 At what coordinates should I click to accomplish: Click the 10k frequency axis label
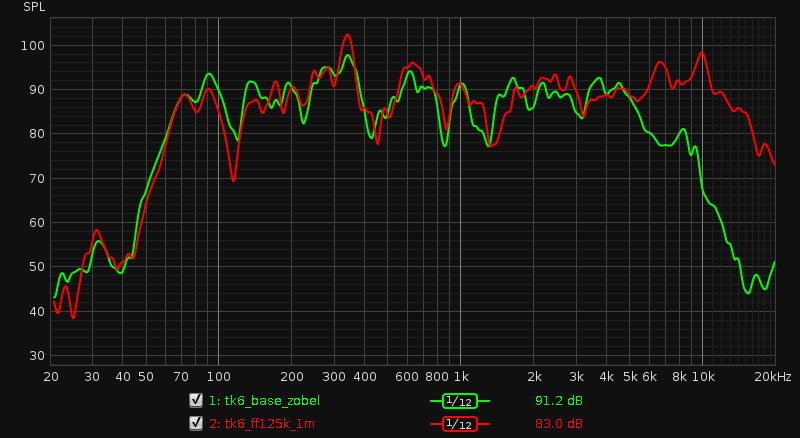tap(703, 377)
